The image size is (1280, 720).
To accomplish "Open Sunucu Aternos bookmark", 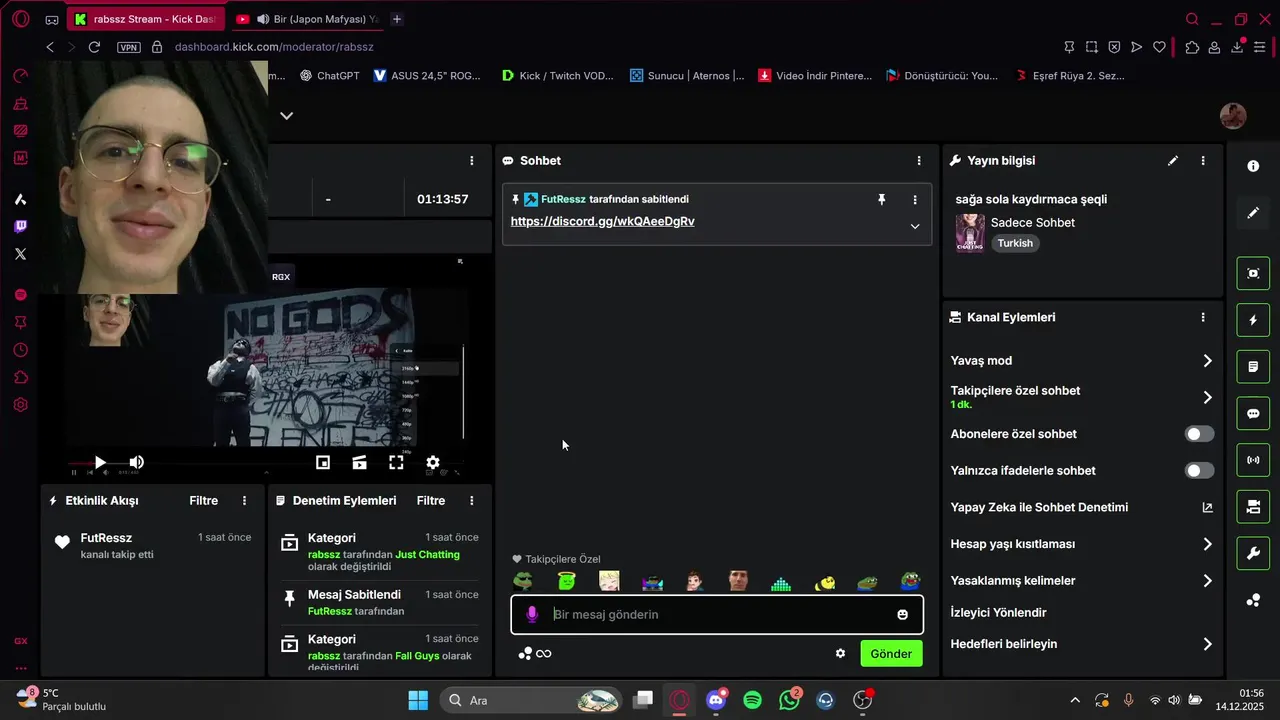I will 687,75.
